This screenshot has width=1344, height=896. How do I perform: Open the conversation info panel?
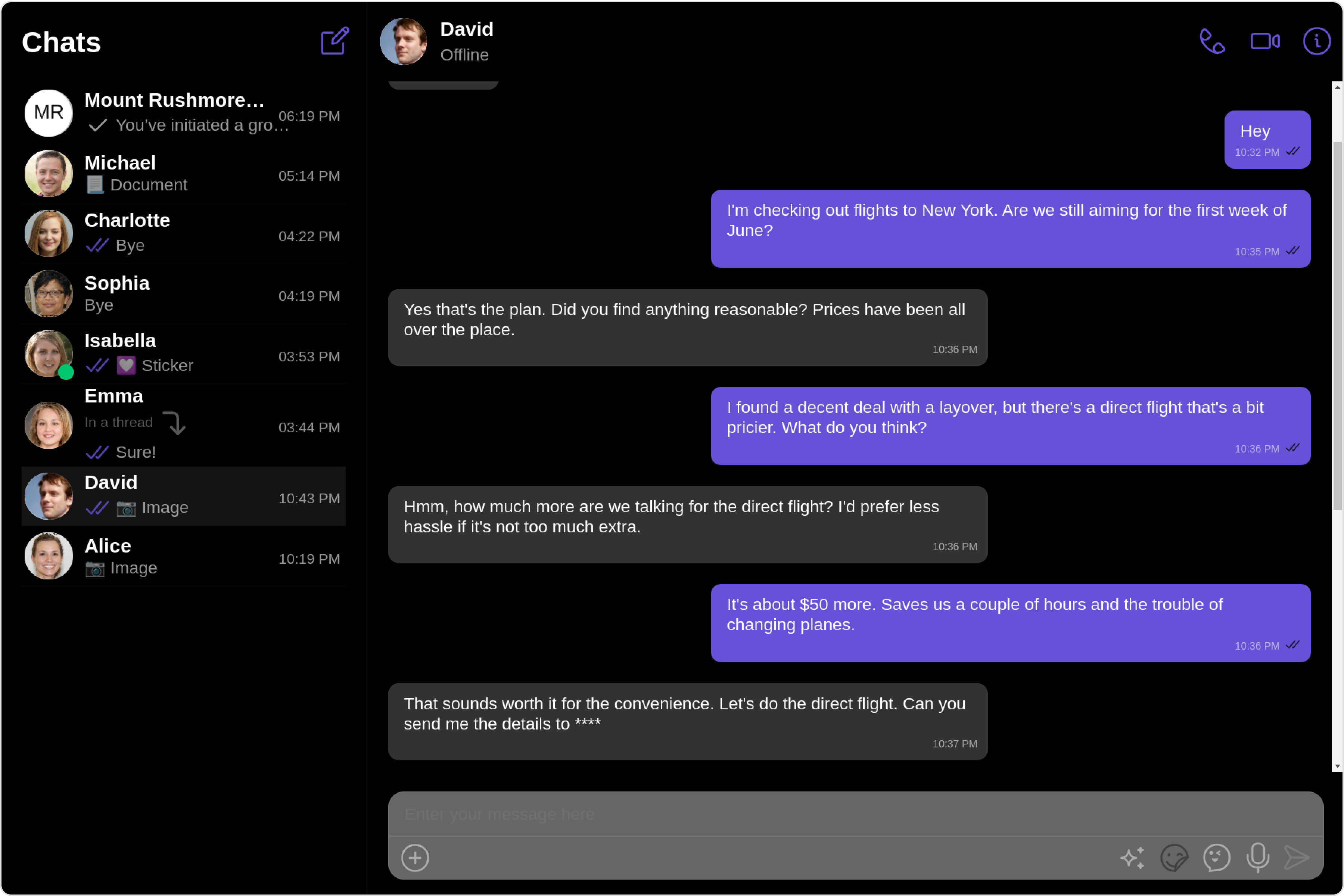[1317, 41]
